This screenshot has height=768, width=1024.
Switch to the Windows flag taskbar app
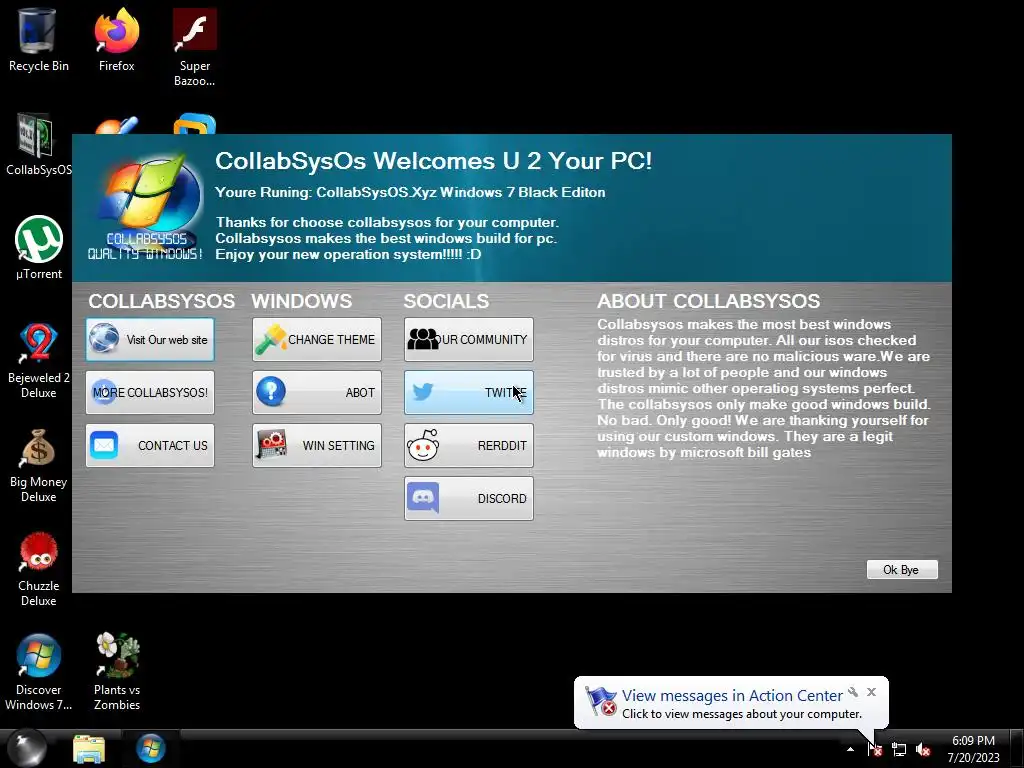pos(151,748)
